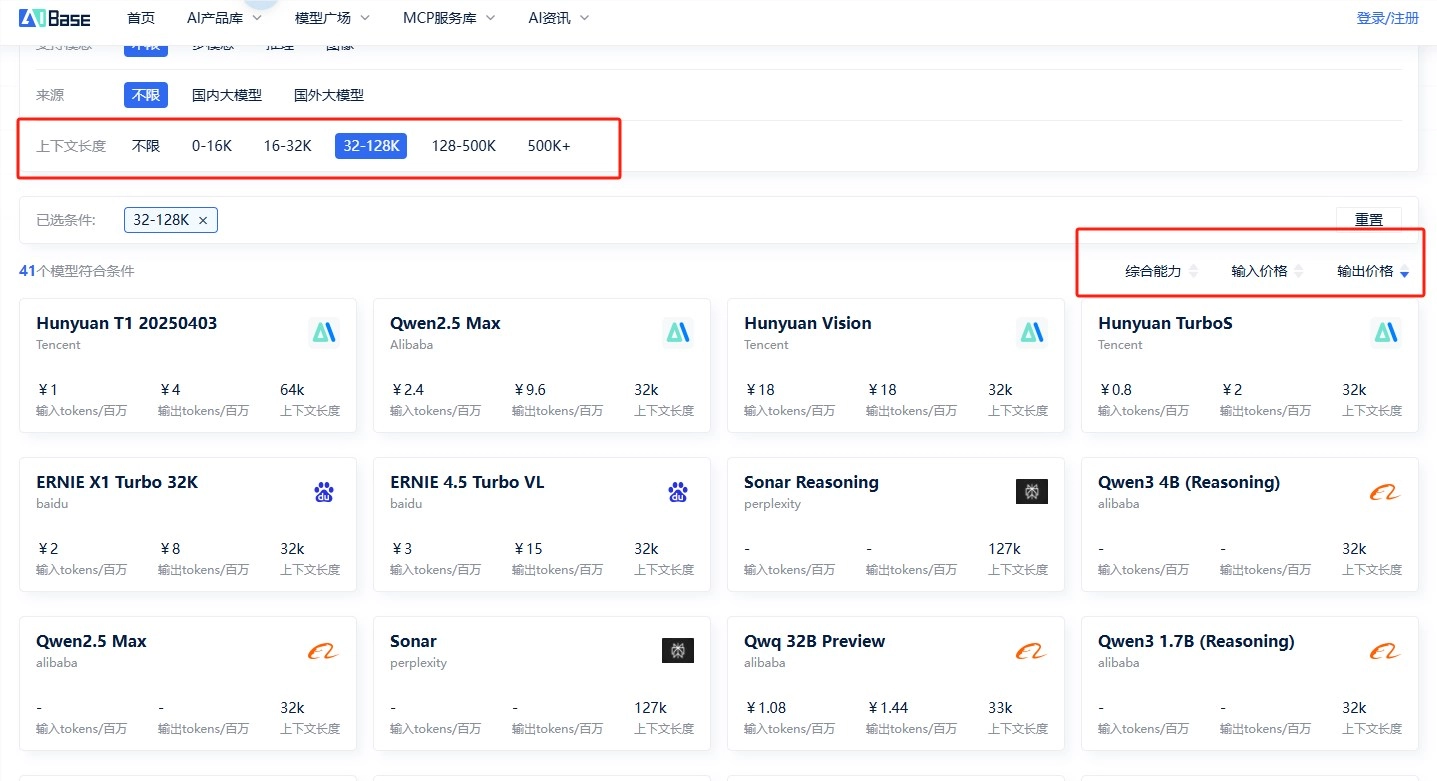Image resolution: width=1437 pixels, height=781 pixels.
Task: Click Qwen3 1.7B (Reasoning) alibaba logo
Action: point(1386,651)
